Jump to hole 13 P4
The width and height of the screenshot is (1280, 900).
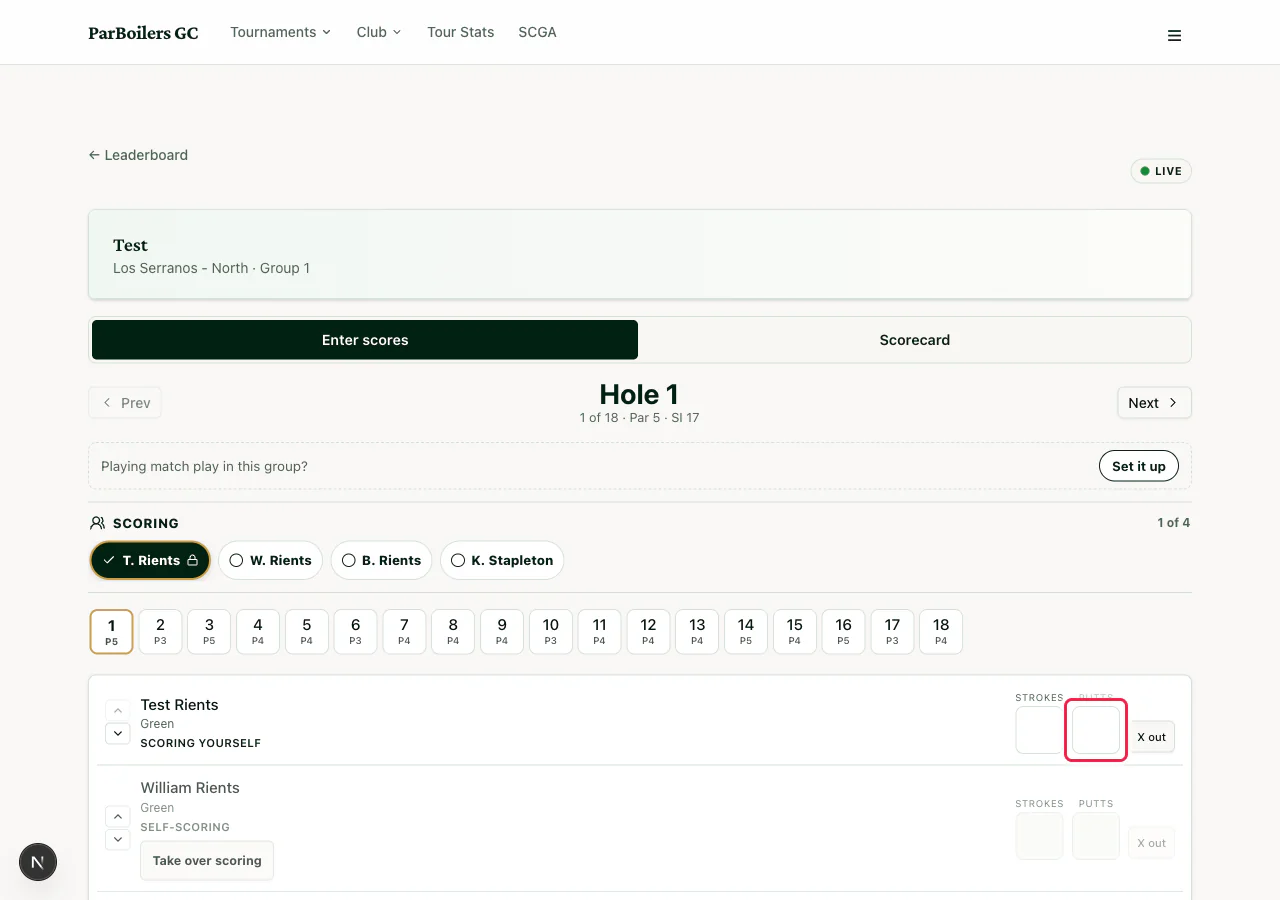coord(697,632)
